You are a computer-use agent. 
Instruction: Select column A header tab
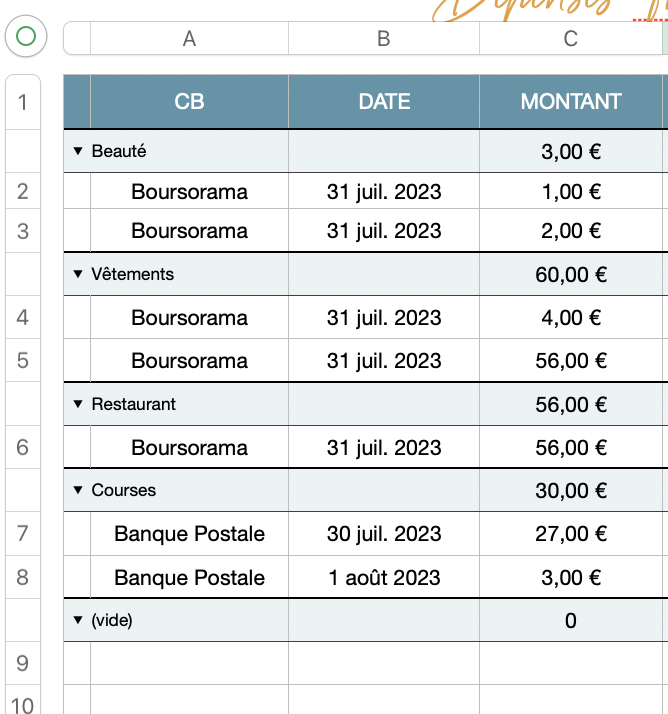[189, 38]
